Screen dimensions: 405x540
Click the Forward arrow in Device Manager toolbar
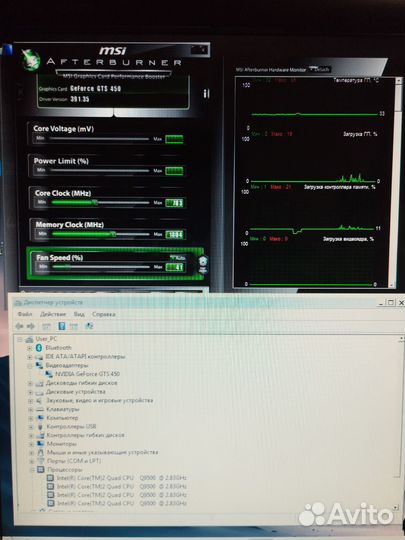(x=31, y=326)
